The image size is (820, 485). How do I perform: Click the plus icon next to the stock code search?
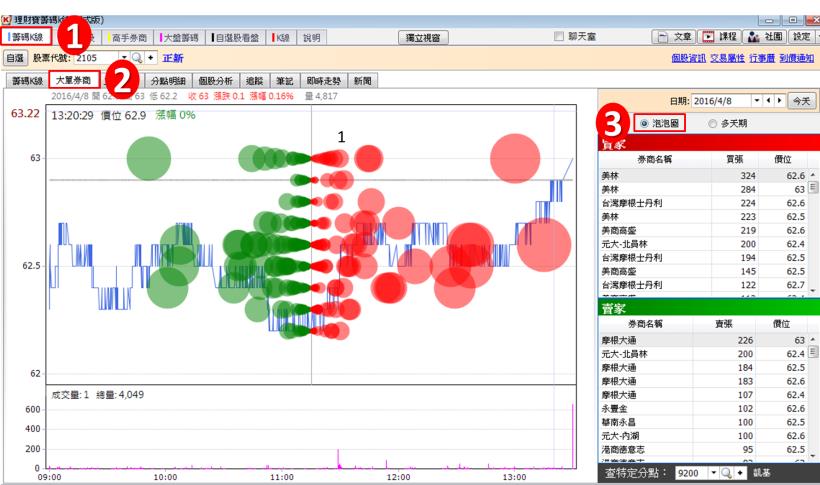151,58
